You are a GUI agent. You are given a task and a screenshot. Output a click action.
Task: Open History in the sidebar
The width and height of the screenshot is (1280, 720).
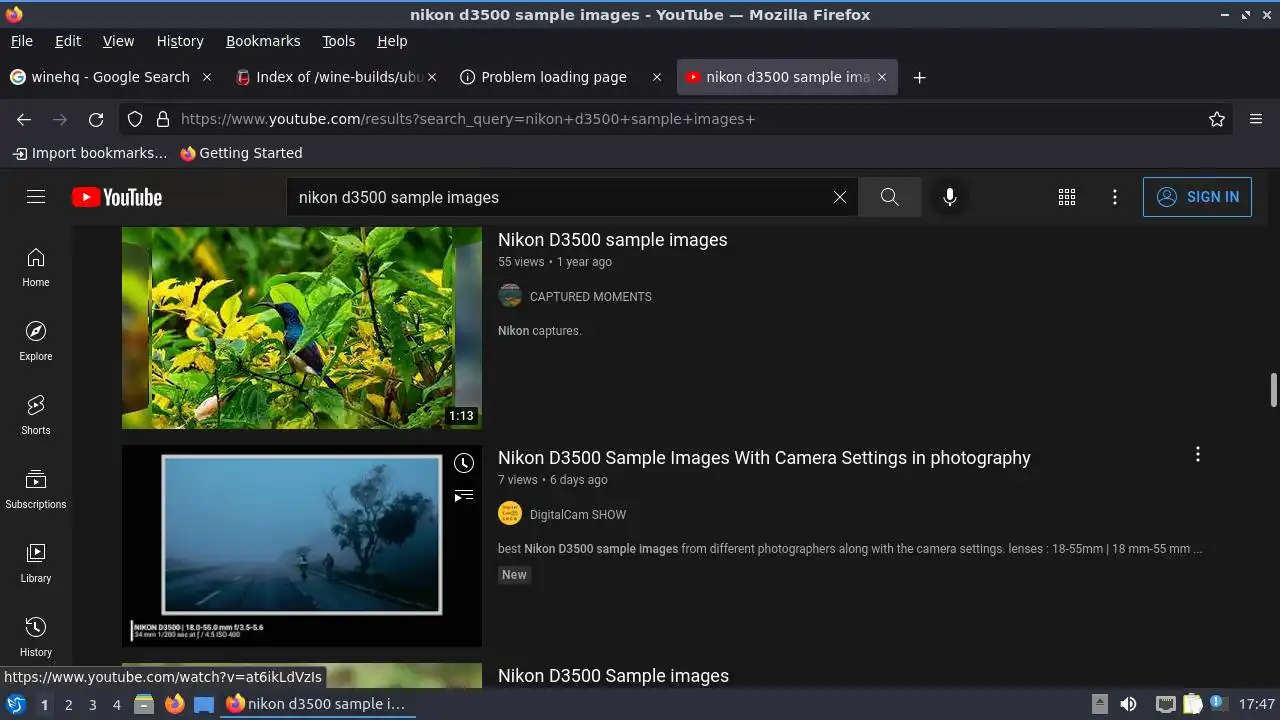36,637
